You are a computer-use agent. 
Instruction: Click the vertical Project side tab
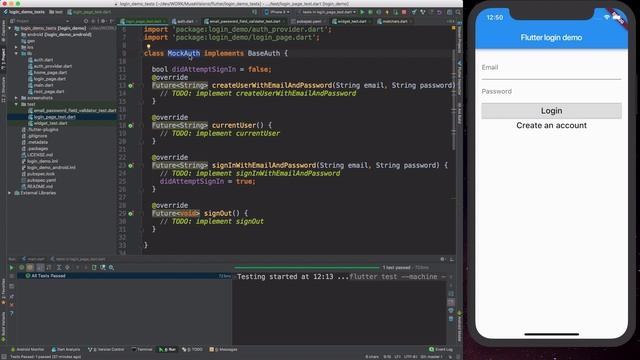pos(3,58)
